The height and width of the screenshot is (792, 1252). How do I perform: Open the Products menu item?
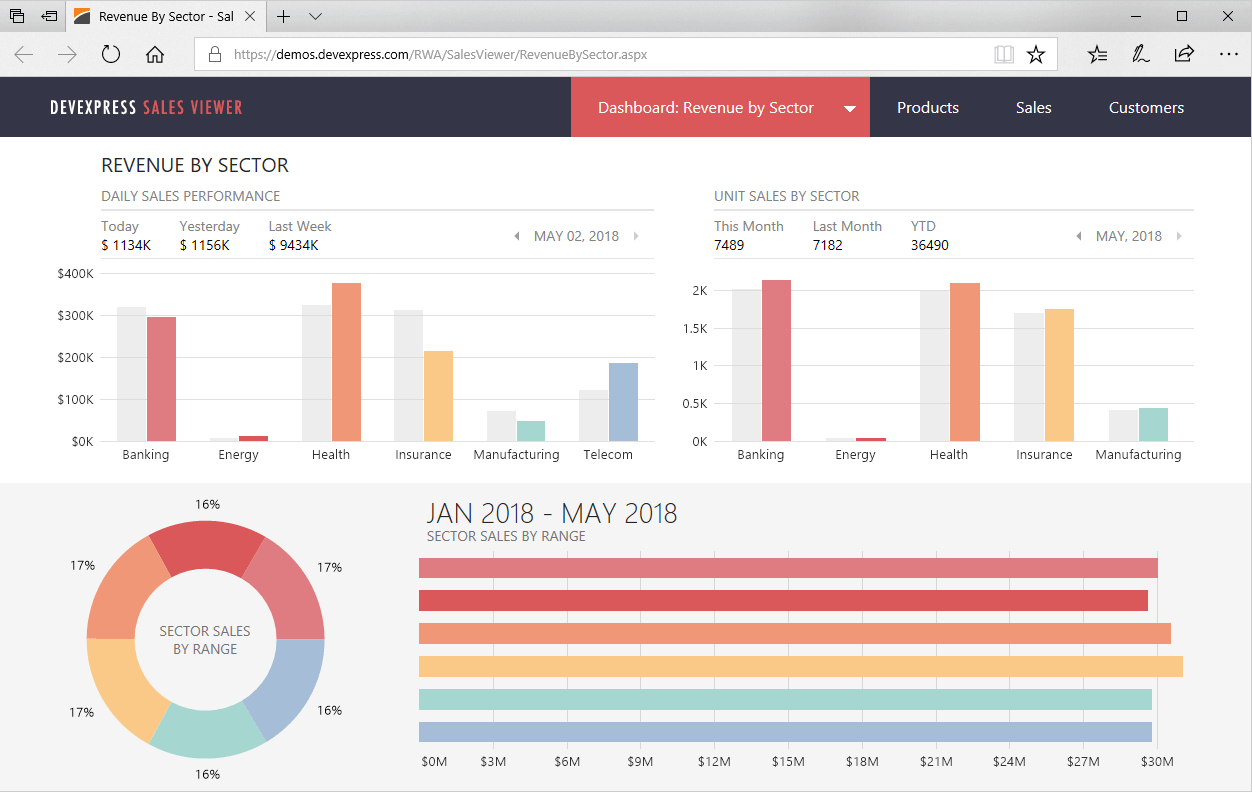point(927,108)
